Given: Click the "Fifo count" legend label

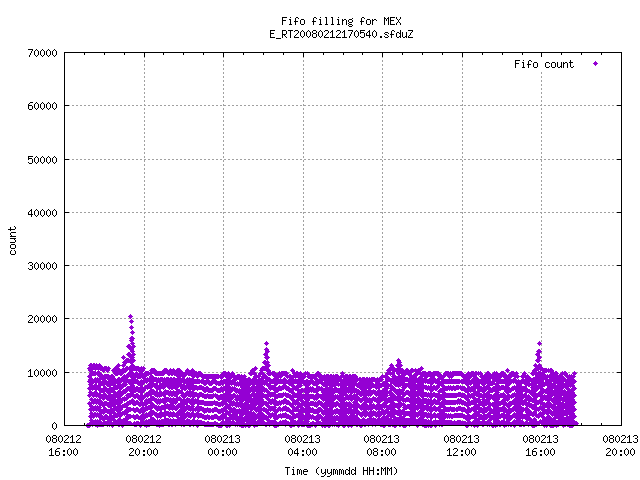Looking at the screenshot, I should pyautogui.click(x=544, y=64).
